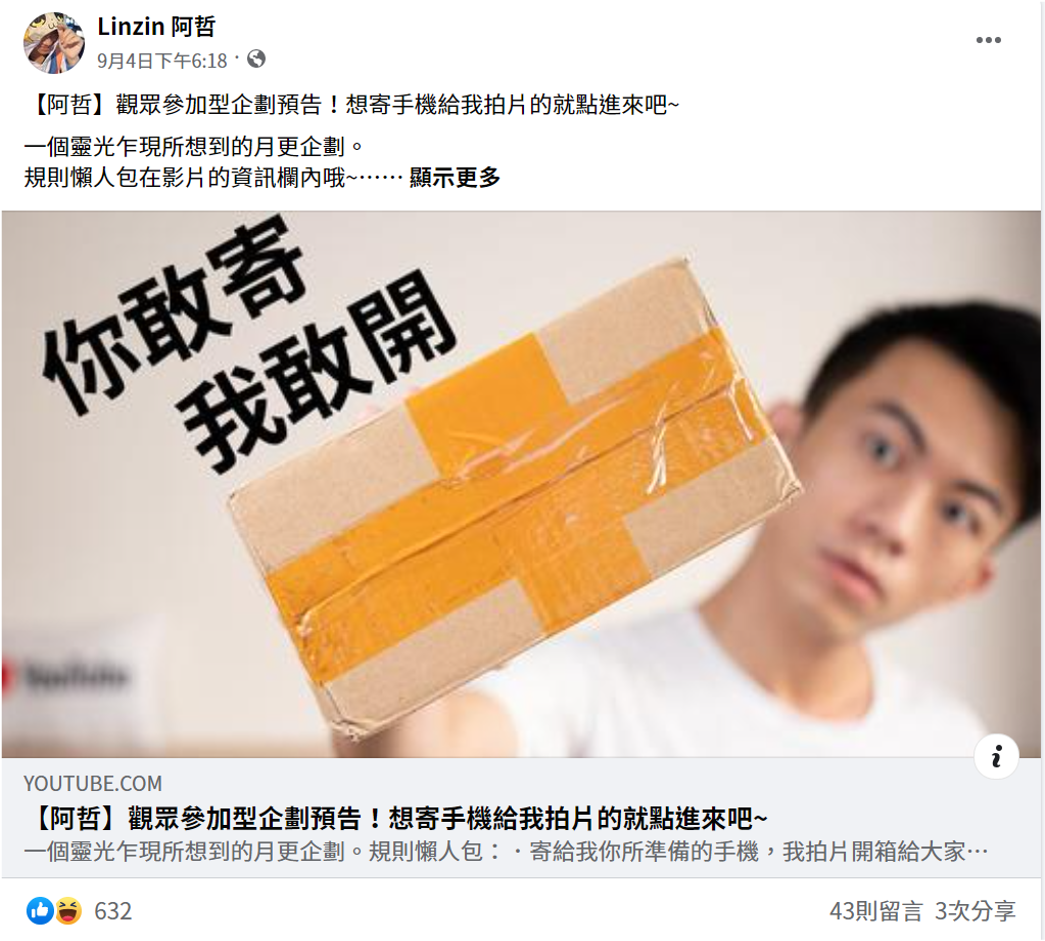Viewport: 1045px width, 941px height.
Task: Click the Linzin 阿哲 profile avatar
Action: 54,42
